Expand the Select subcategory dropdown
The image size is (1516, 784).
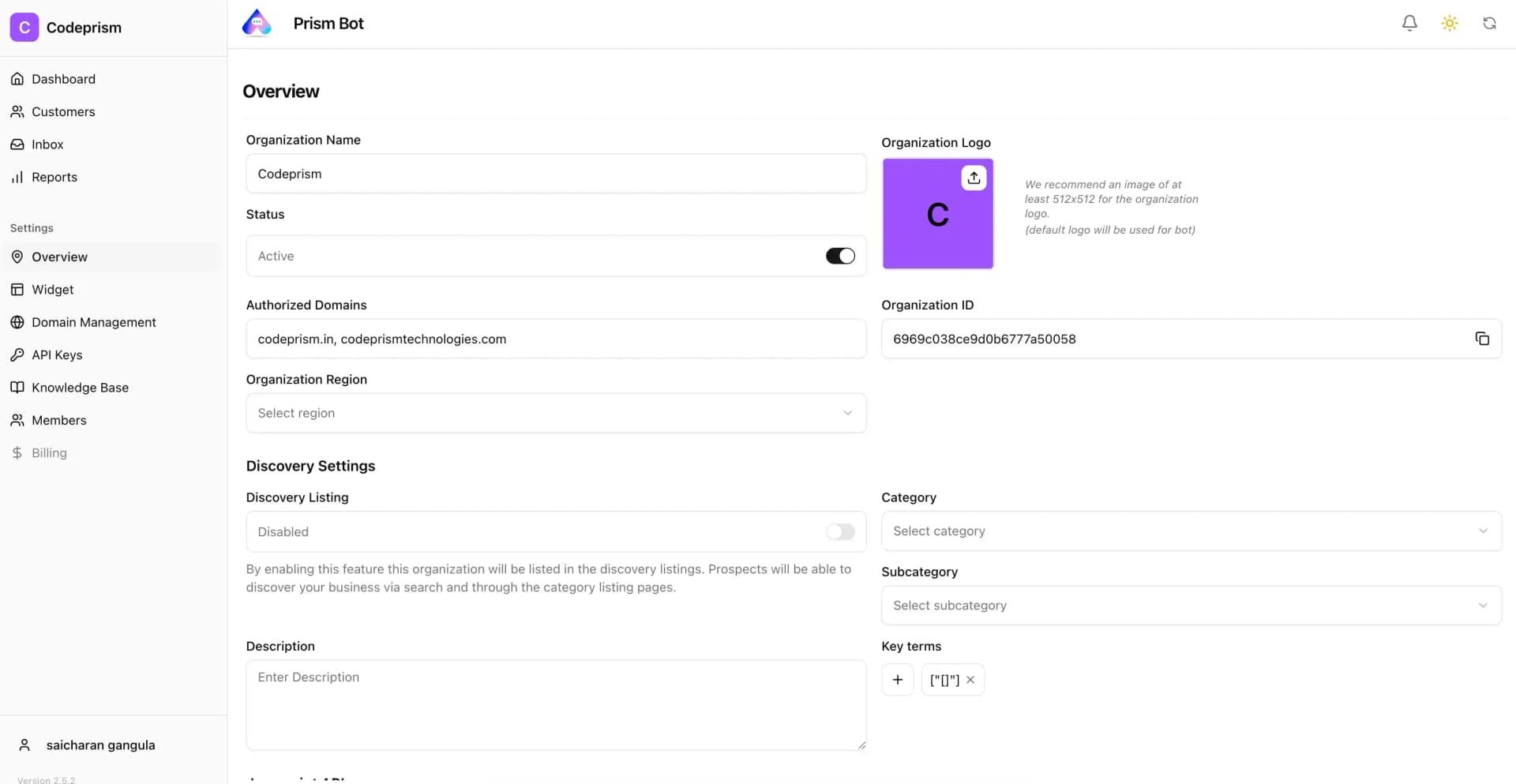(x=1191, y=605)
